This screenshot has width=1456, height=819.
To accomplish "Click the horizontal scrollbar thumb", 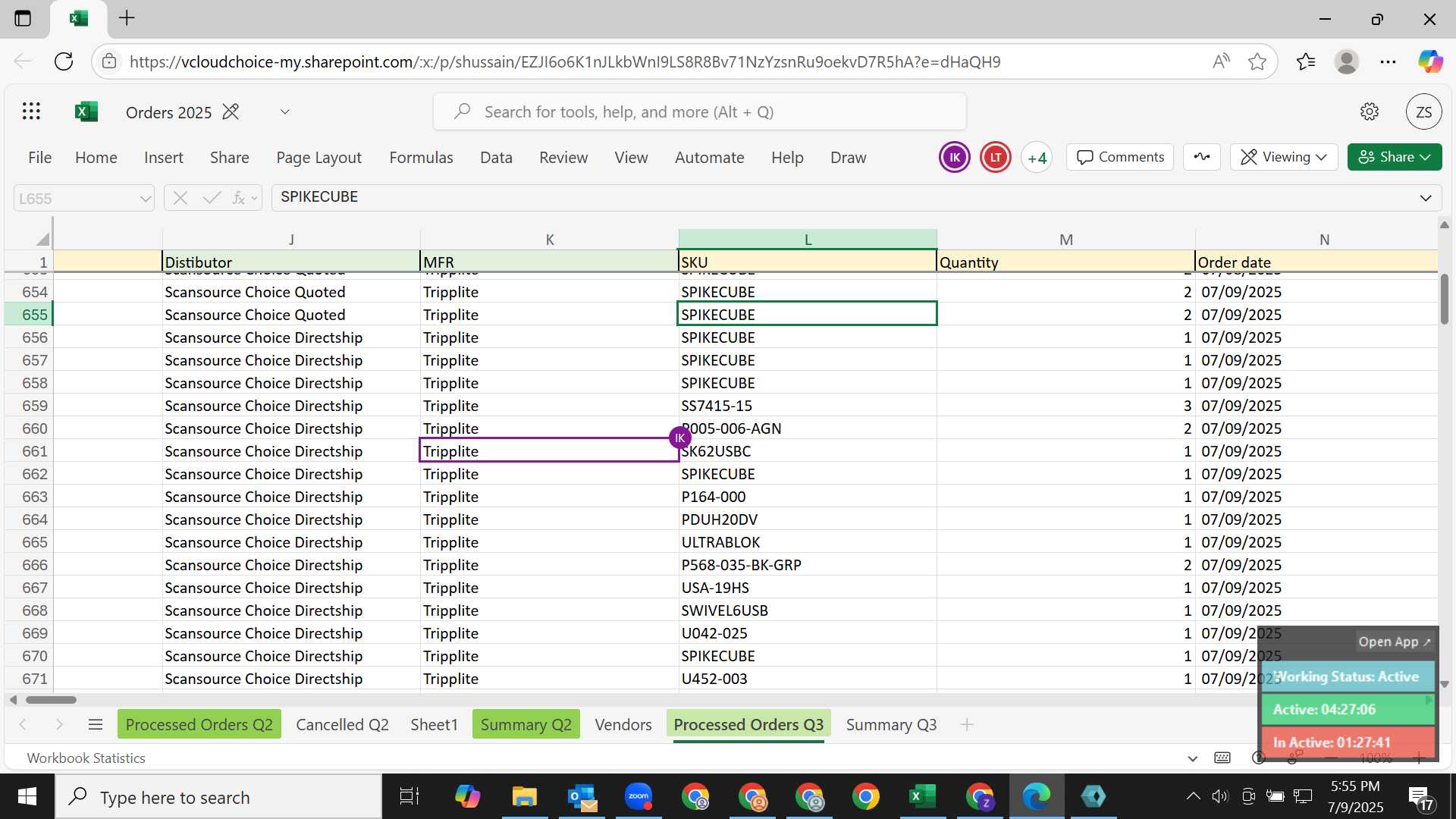I will point(51,699).
